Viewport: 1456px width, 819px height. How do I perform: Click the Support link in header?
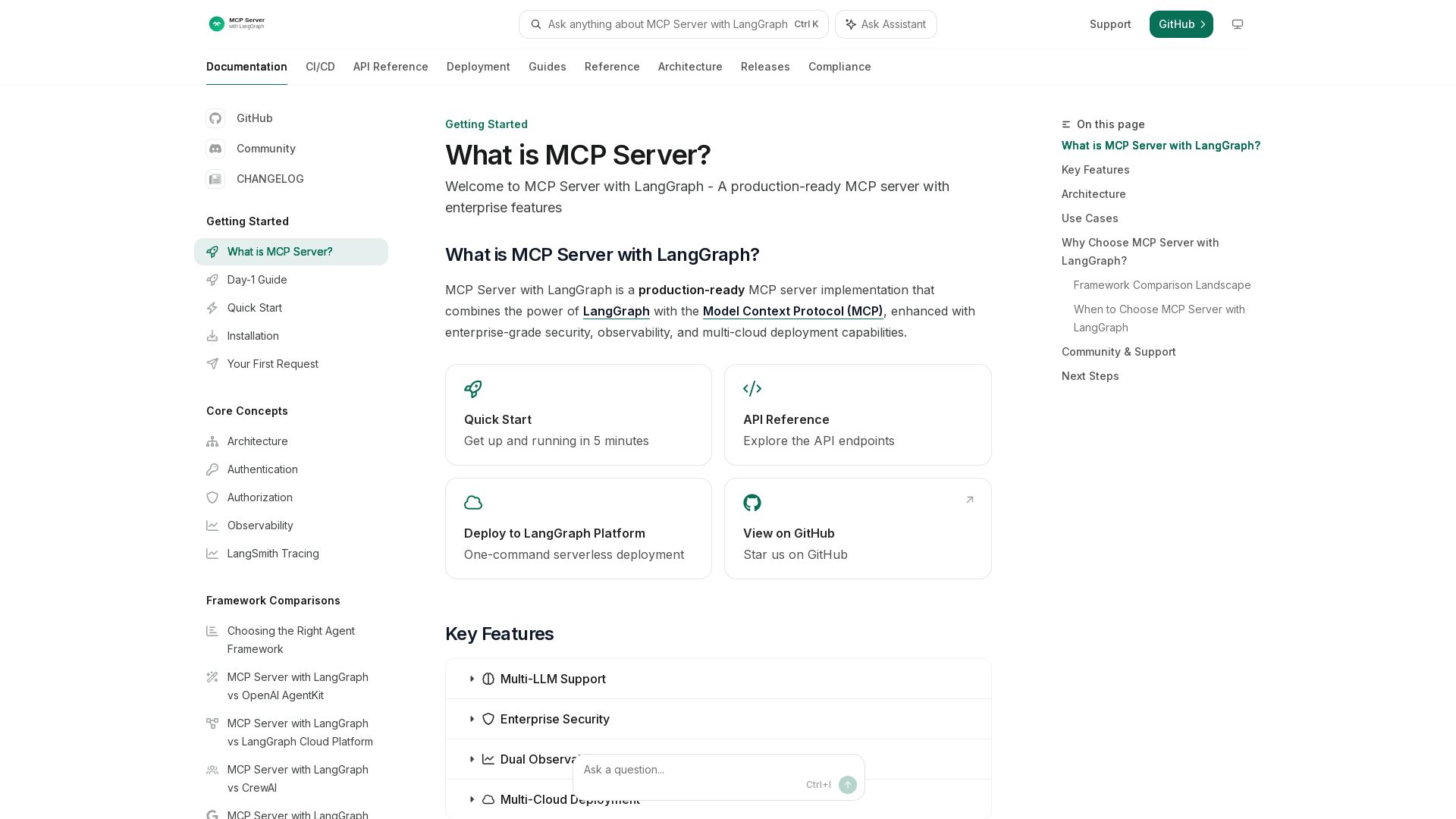click(x=1110, y=24)
